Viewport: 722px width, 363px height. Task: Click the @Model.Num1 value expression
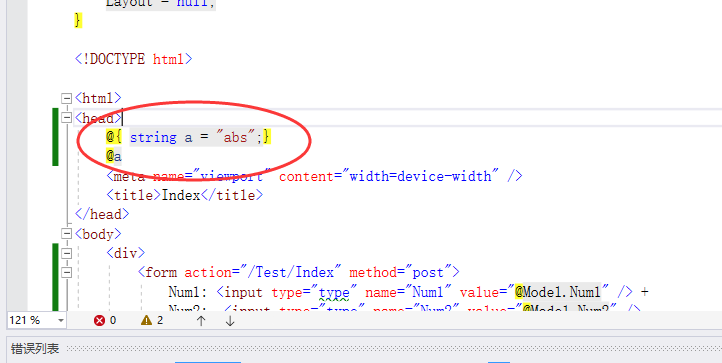pyautogui.click(x=558, y=292)
